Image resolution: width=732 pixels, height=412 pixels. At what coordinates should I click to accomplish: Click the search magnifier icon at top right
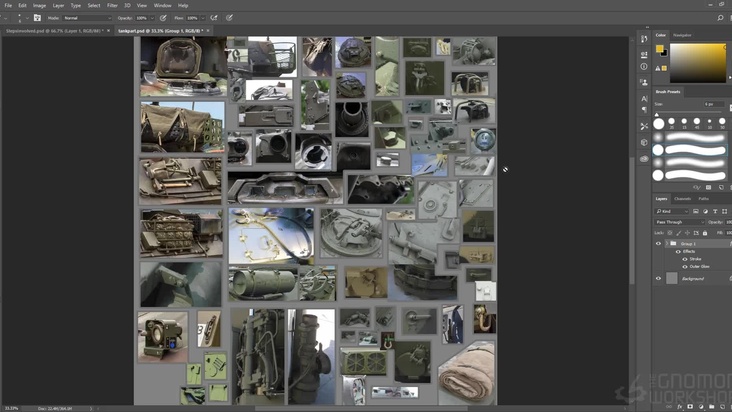click(x=720, y=18)
